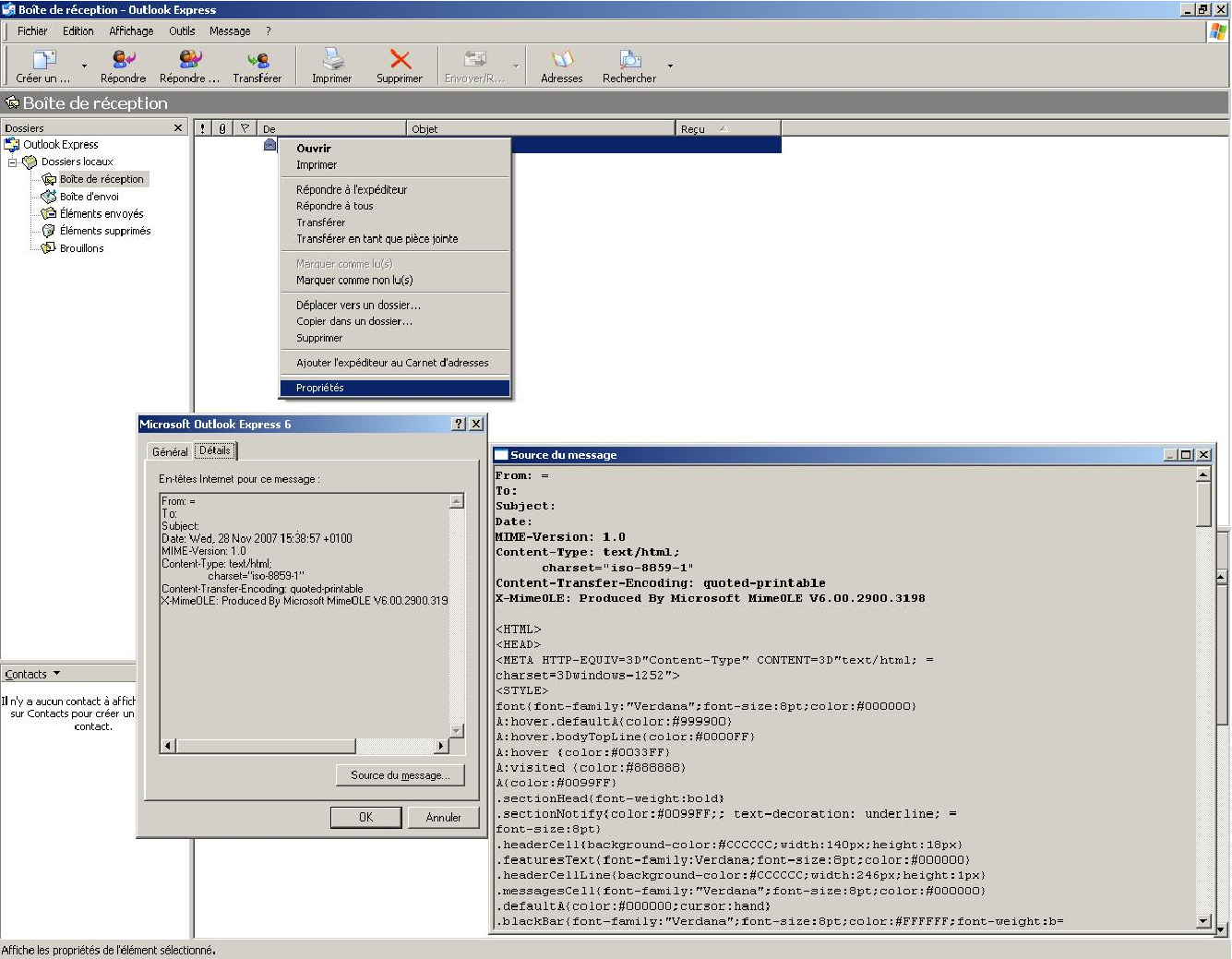
Task: Open the Adresses address book icon
Action: click(x=562, y=59)
